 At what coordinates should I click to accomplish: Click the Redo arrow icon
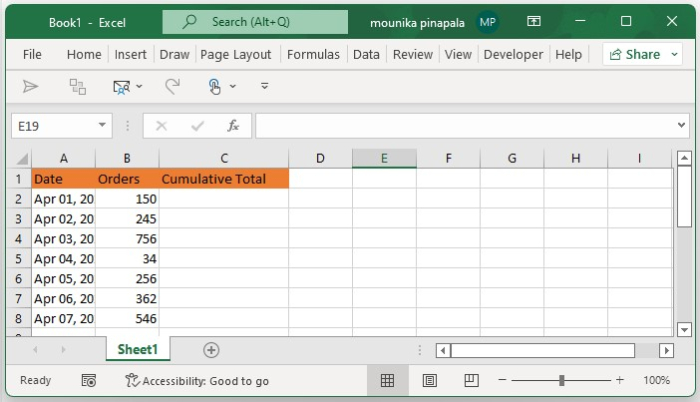click(x=172, y=87)
